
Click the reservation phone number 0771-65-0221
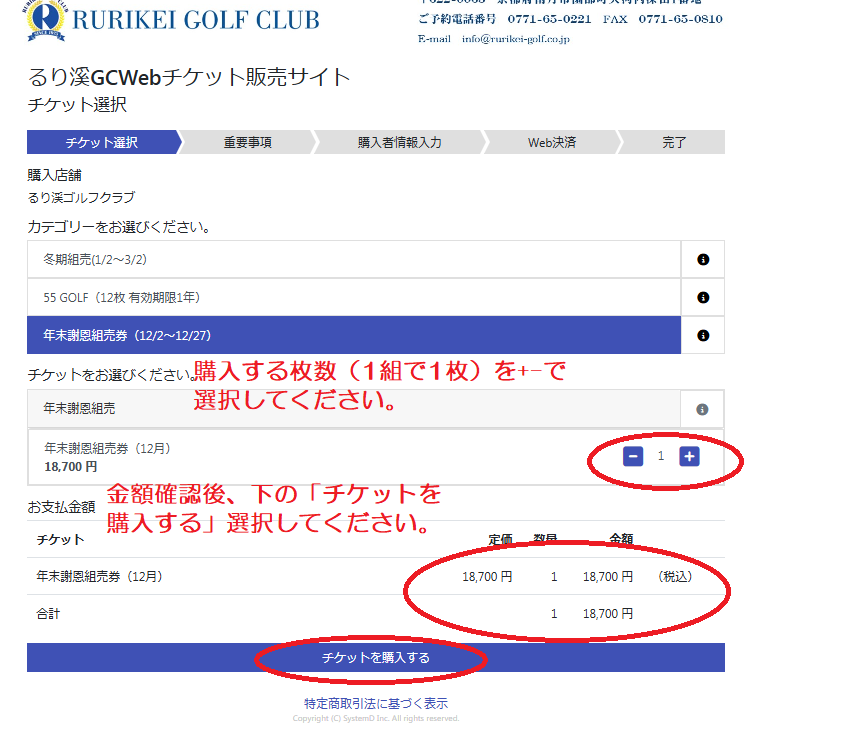[549, 19]
